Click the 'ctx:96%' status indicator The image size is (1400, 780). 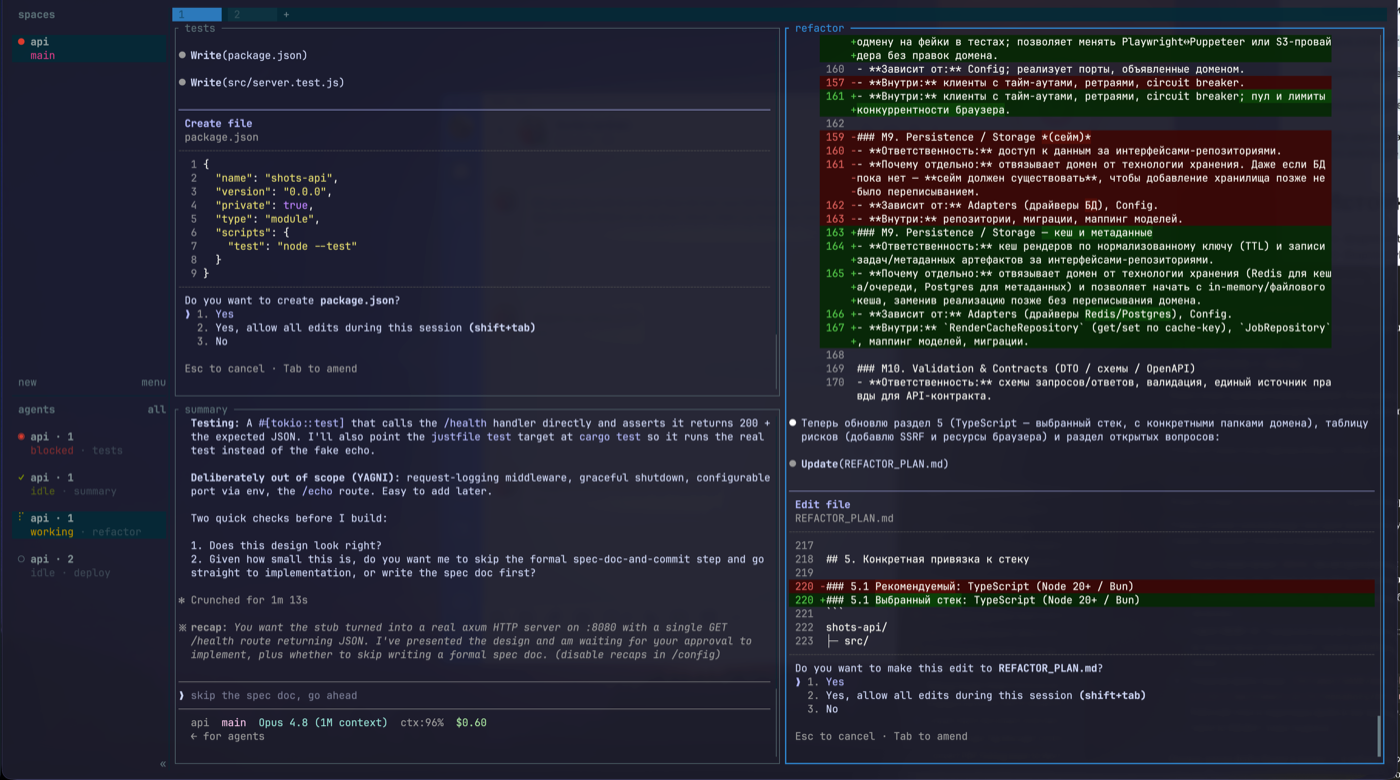point(422,723)
